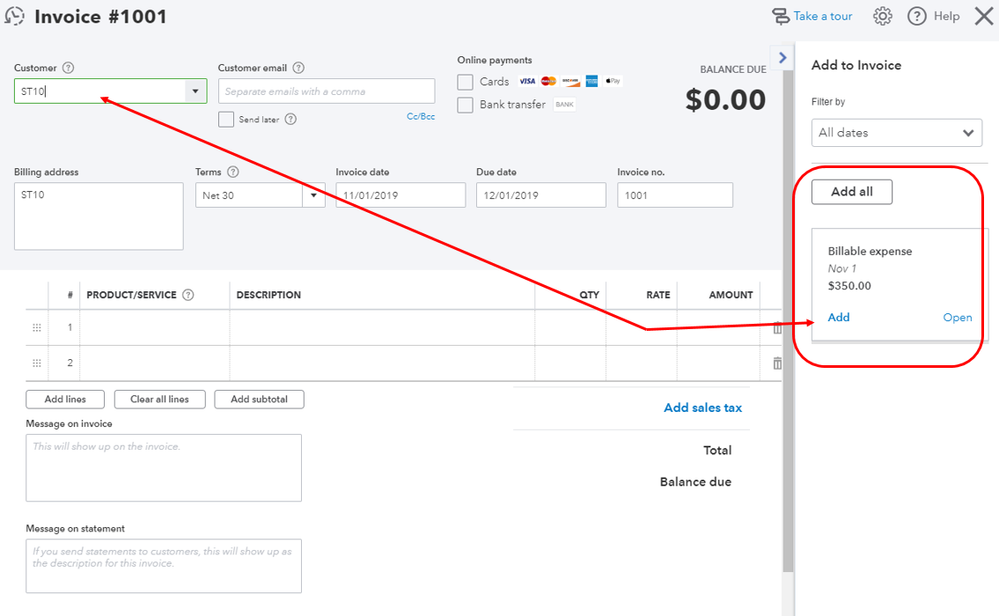Open the Terms dropdown showing Net 30
The width and height of the screenshot is (999, 616).
pos(310,195)
